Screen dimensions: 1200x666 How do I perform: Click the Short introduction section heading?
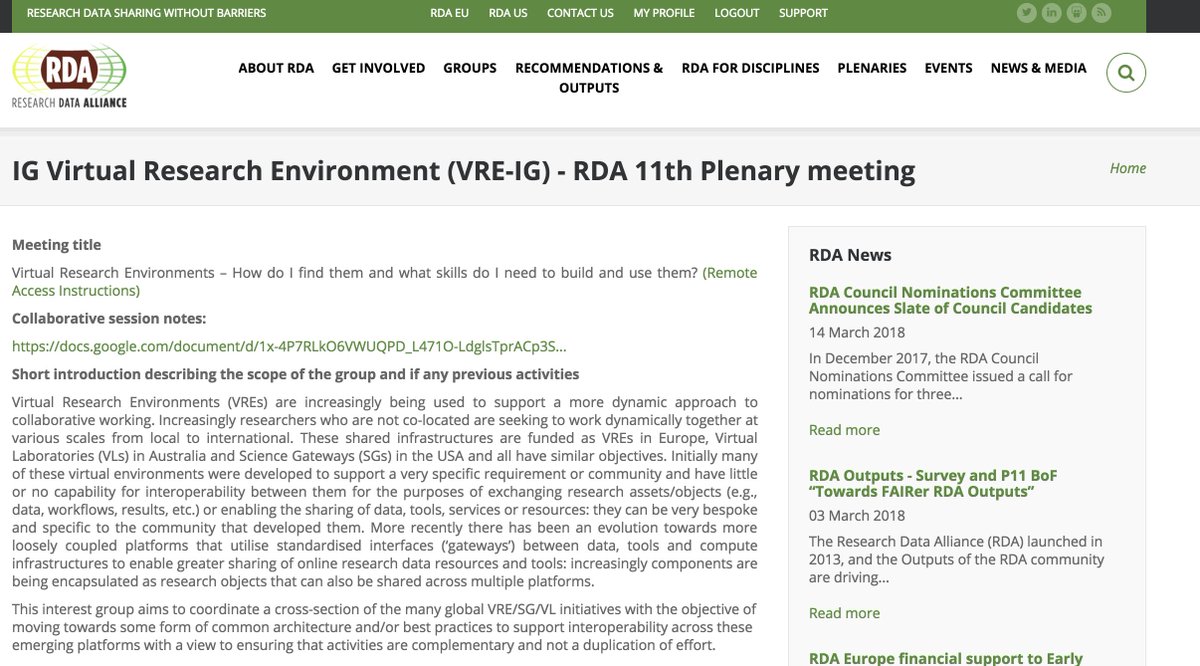tap(296, 374)
